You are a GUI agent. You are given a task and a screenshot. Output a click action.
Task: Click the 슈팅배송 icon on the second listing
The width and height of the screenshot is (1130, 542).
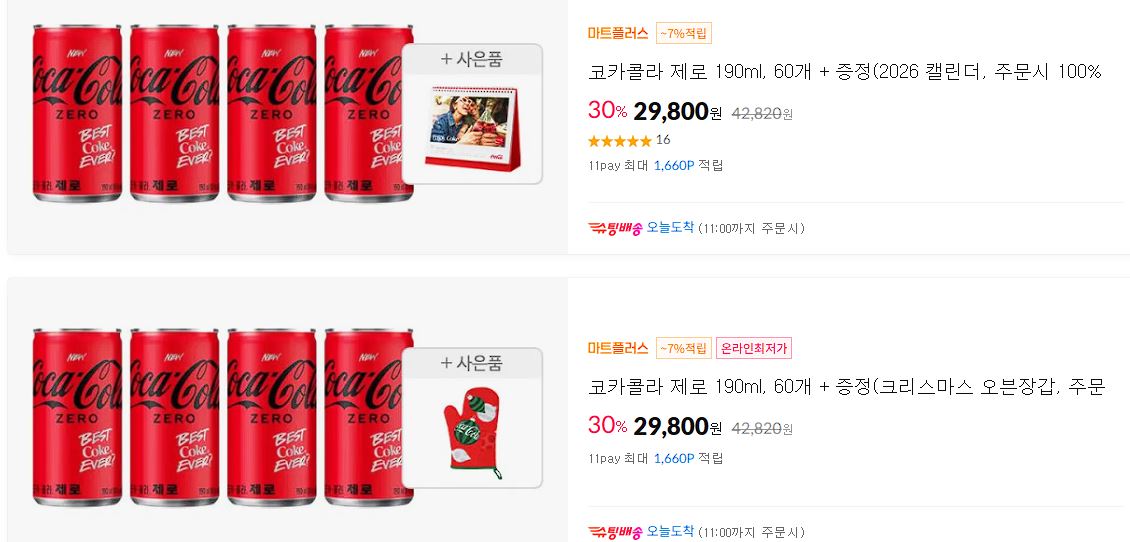click(615, 532)
